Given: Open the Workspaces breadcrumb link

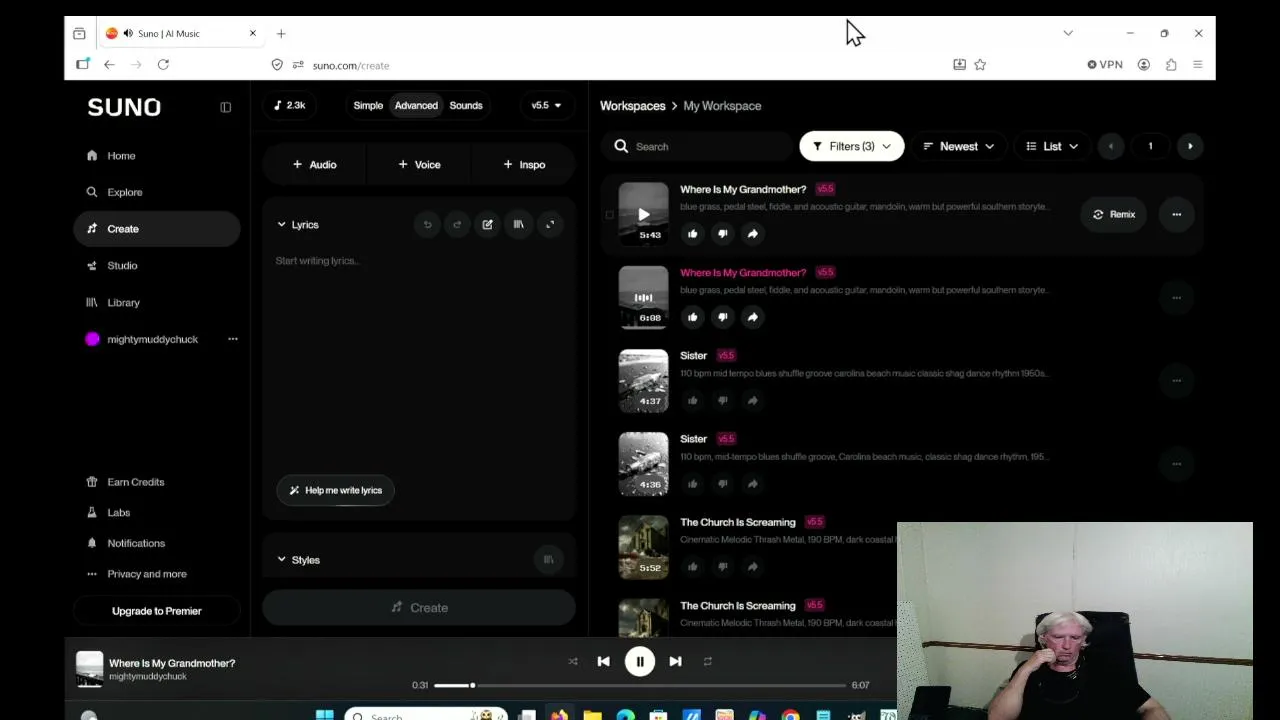Looking at the screenshot, I should pos(632,106).
